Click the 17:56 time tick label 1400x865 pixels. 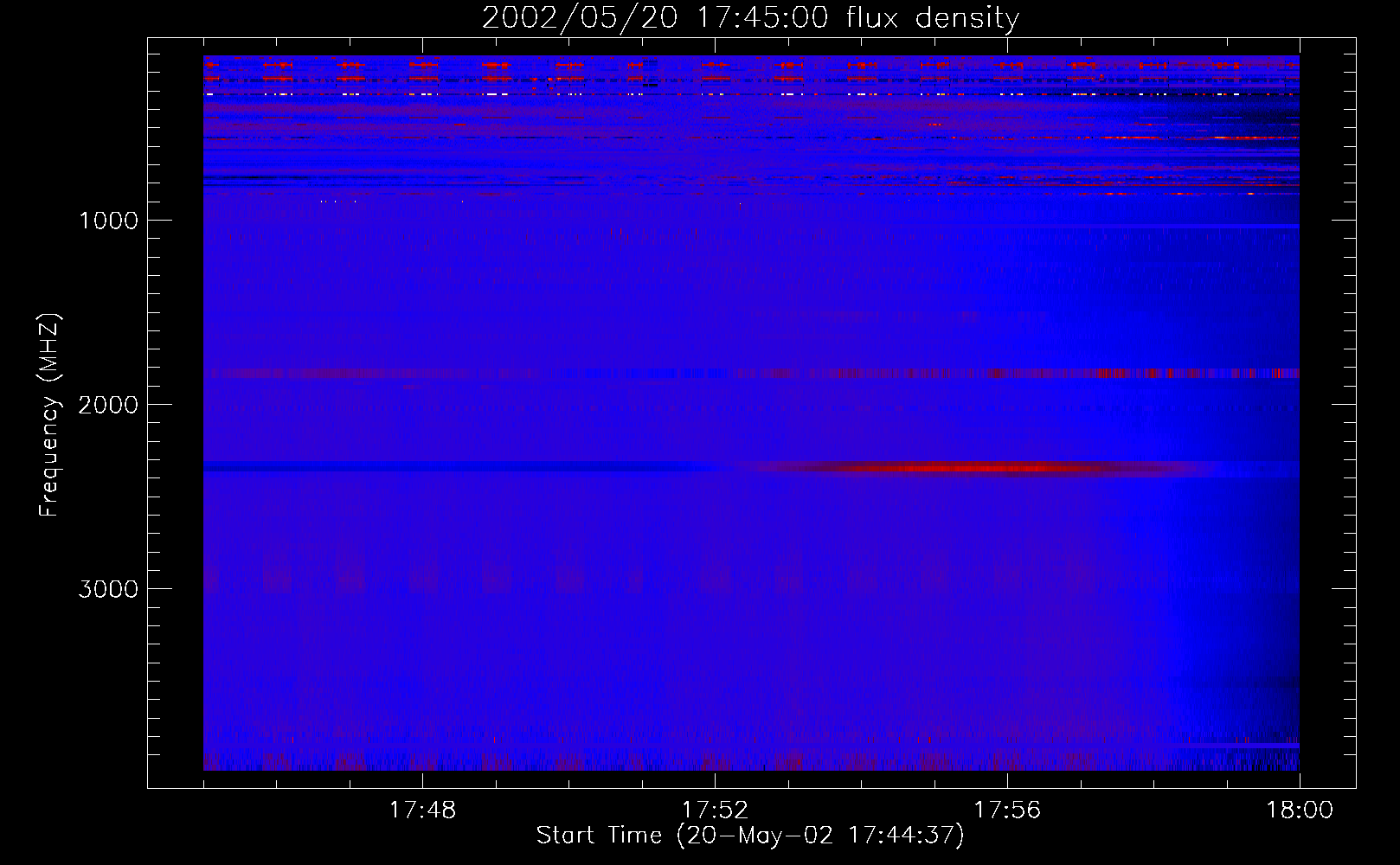coord(1007,811)
